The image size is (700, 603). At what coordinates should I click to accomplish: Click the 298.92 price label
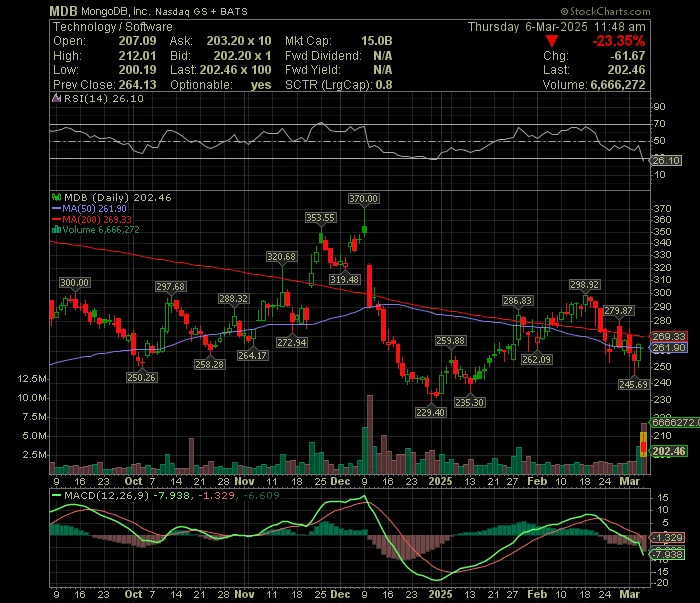pyautogui.click(x=585, y=285)
